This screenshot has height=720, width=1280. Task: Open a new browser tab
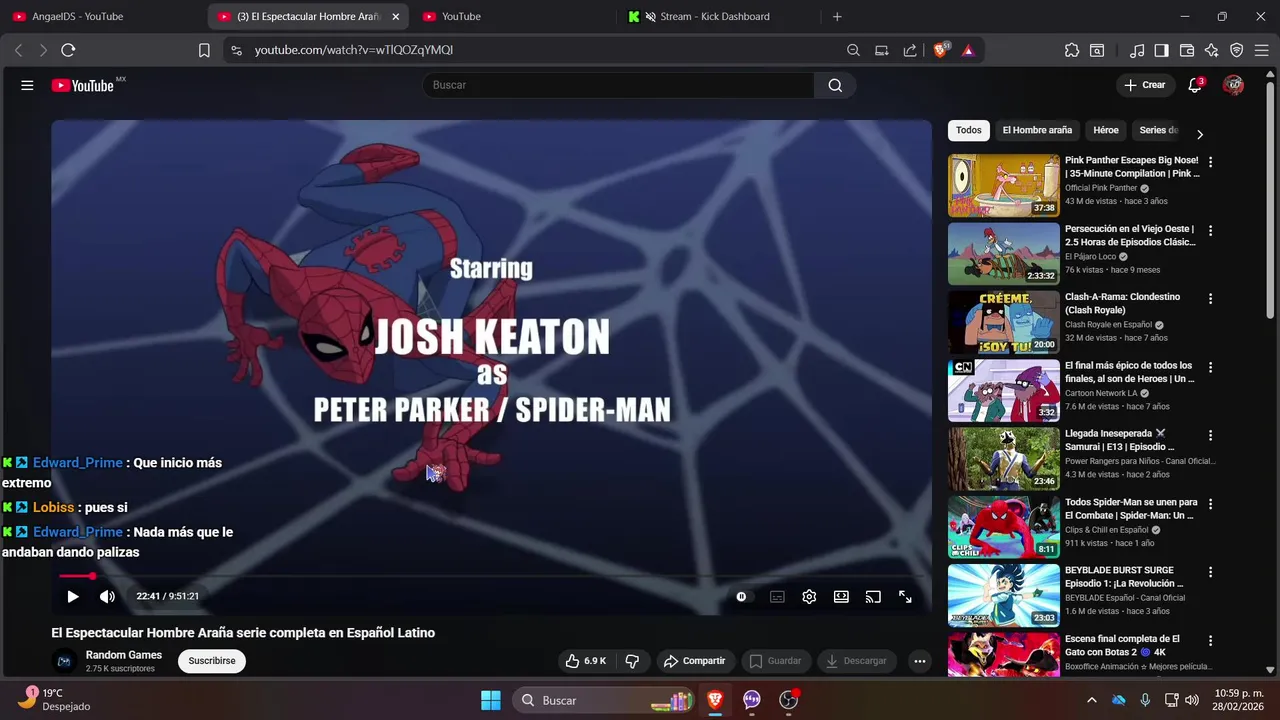pos(837,16)
